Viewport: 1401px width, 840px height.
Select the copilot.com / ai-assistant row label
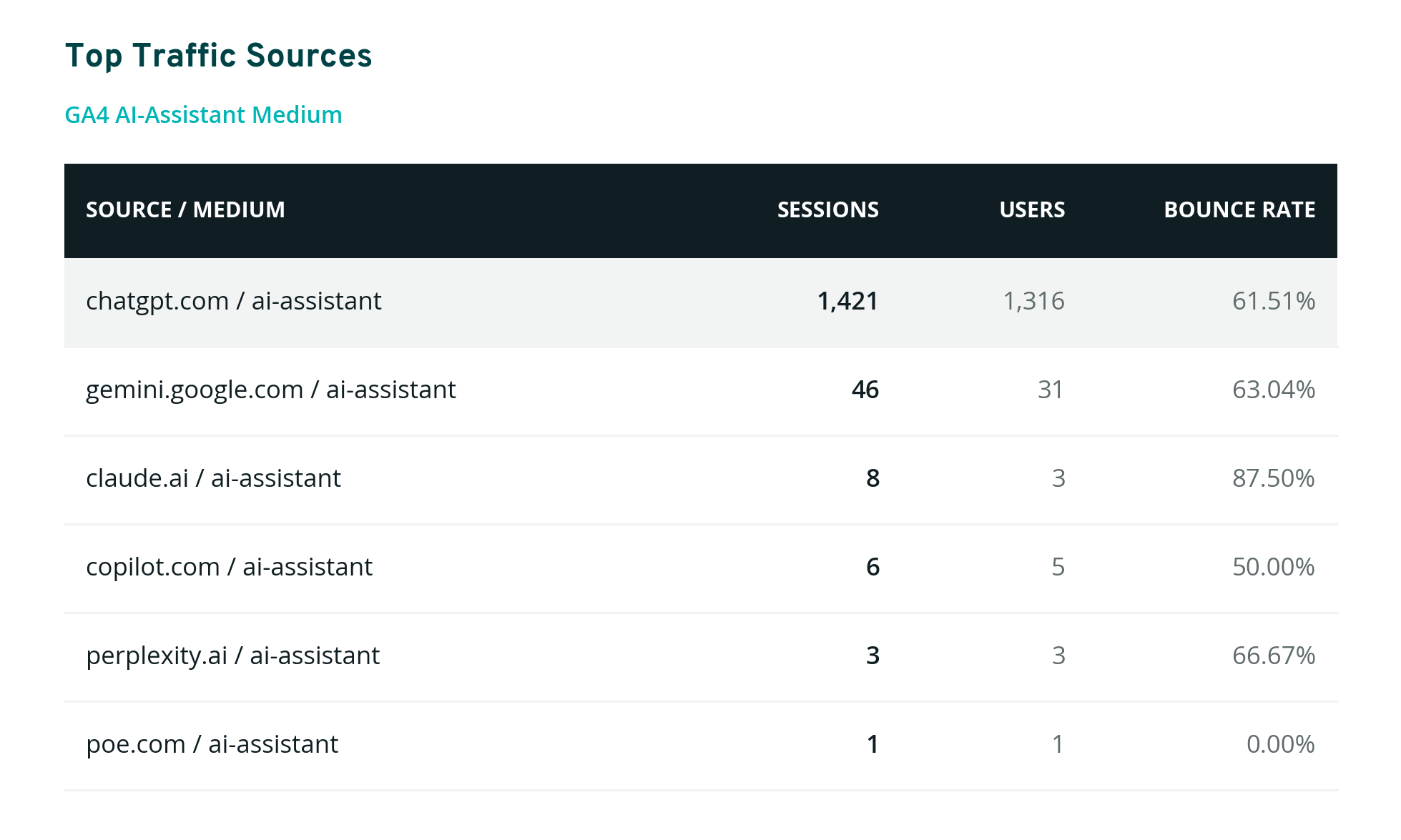tap(230, 567)
